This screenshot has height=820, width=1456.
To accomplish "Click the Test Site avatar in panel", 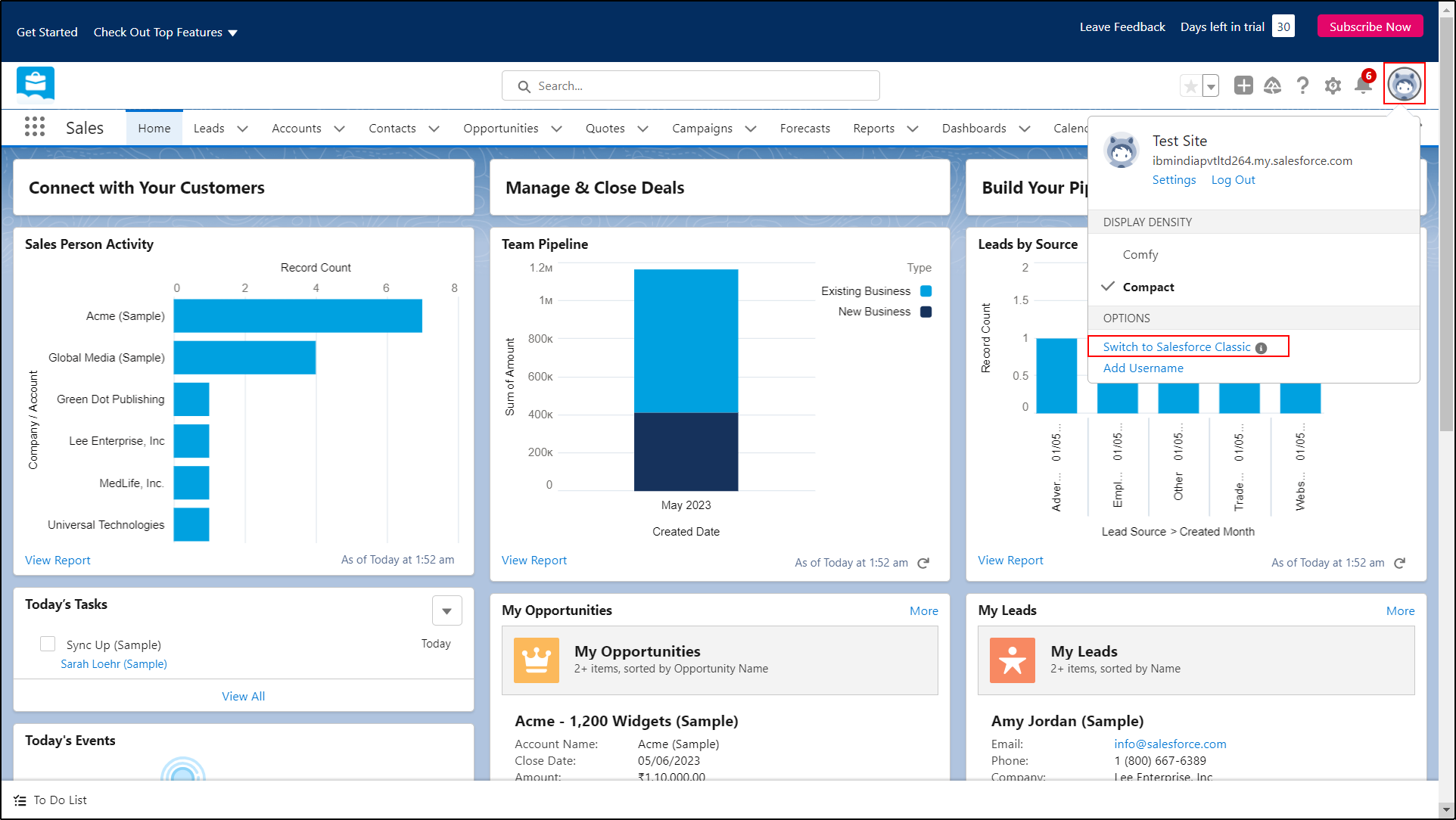I will [1122, 151].
